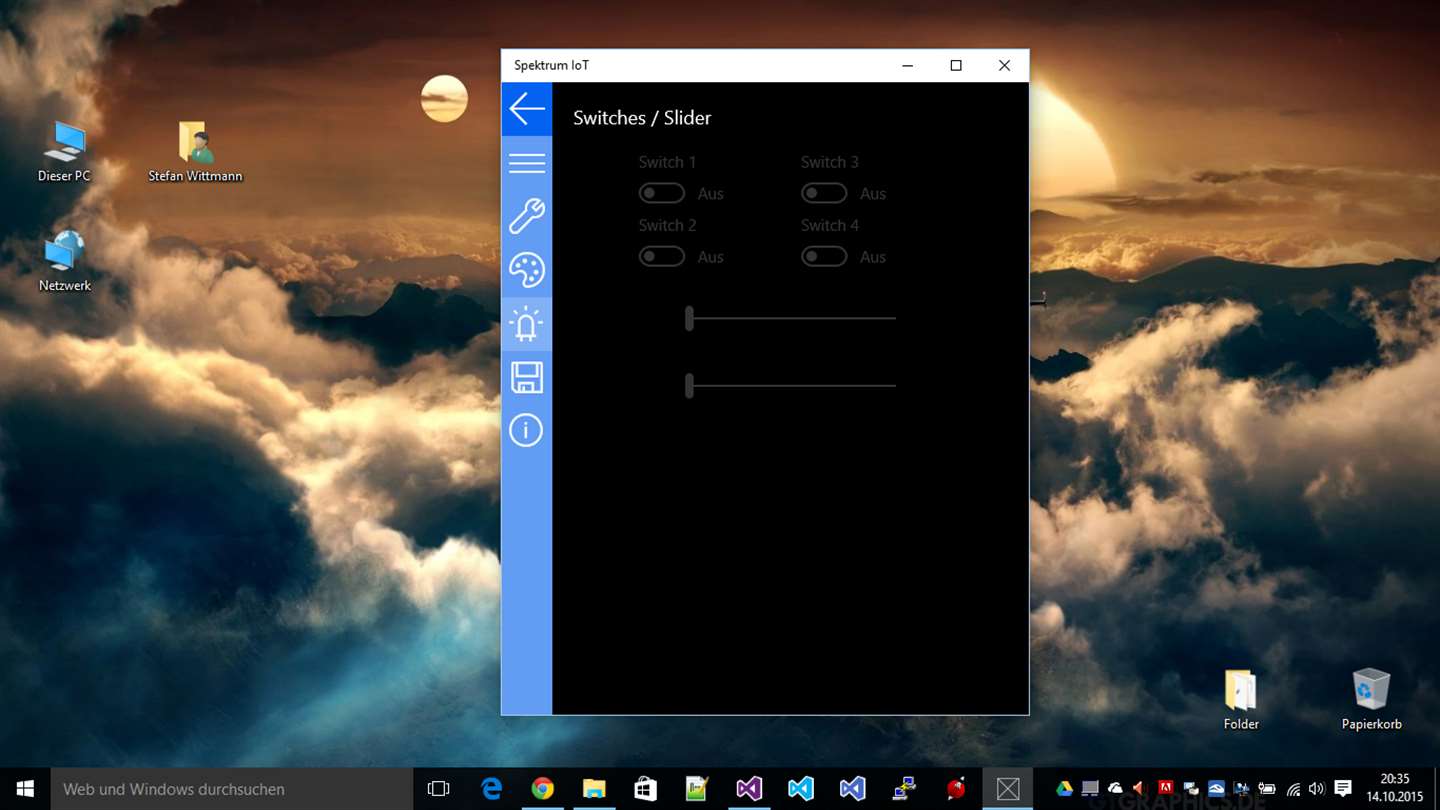1440x810 pixels.
Task: Toggle Switch 1 on
Action: click(x=662, y=193)
